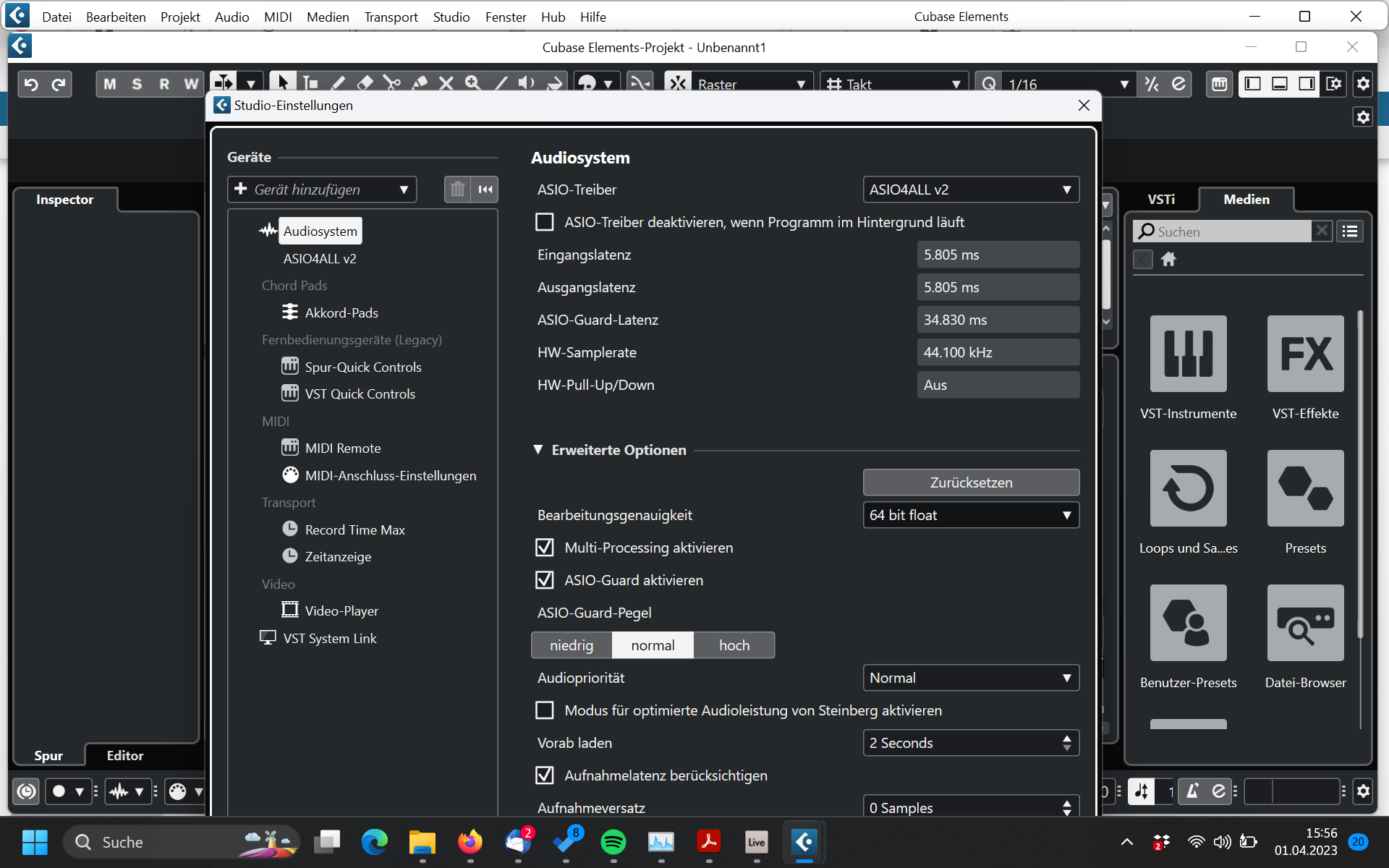This screenshot has height=868, width=1389.
Task: Open VST-Instrumente tile in Medien
Action: [x=1189, y=354]
